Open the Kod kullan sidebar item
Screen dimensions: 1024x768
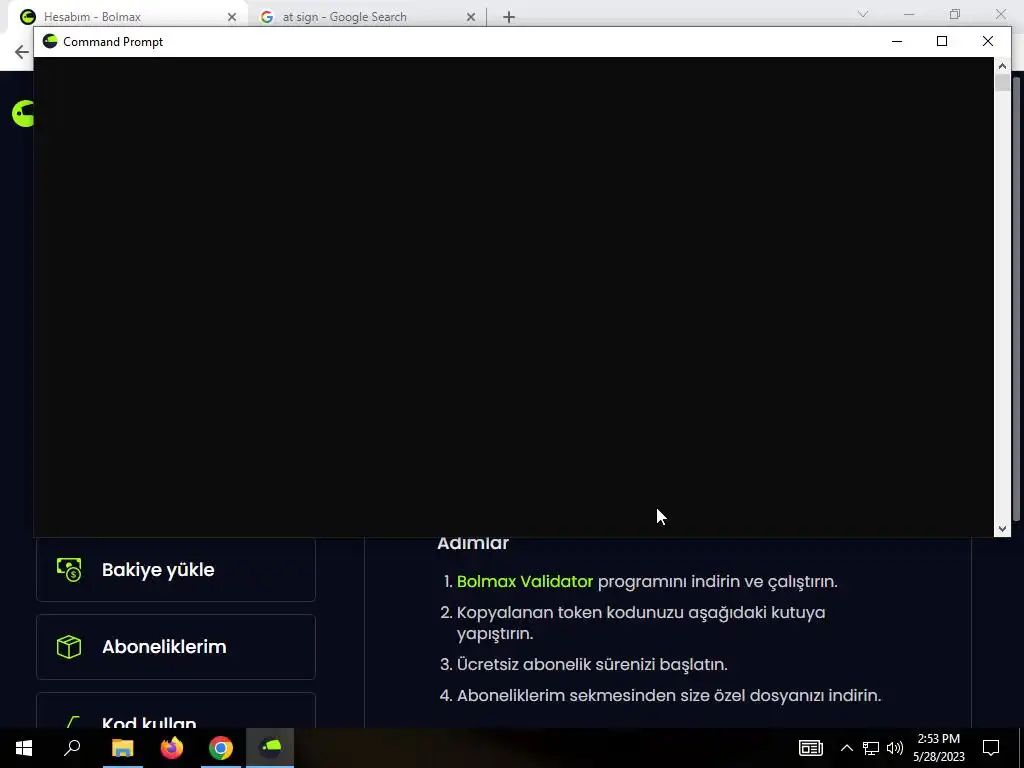[176, 711]
